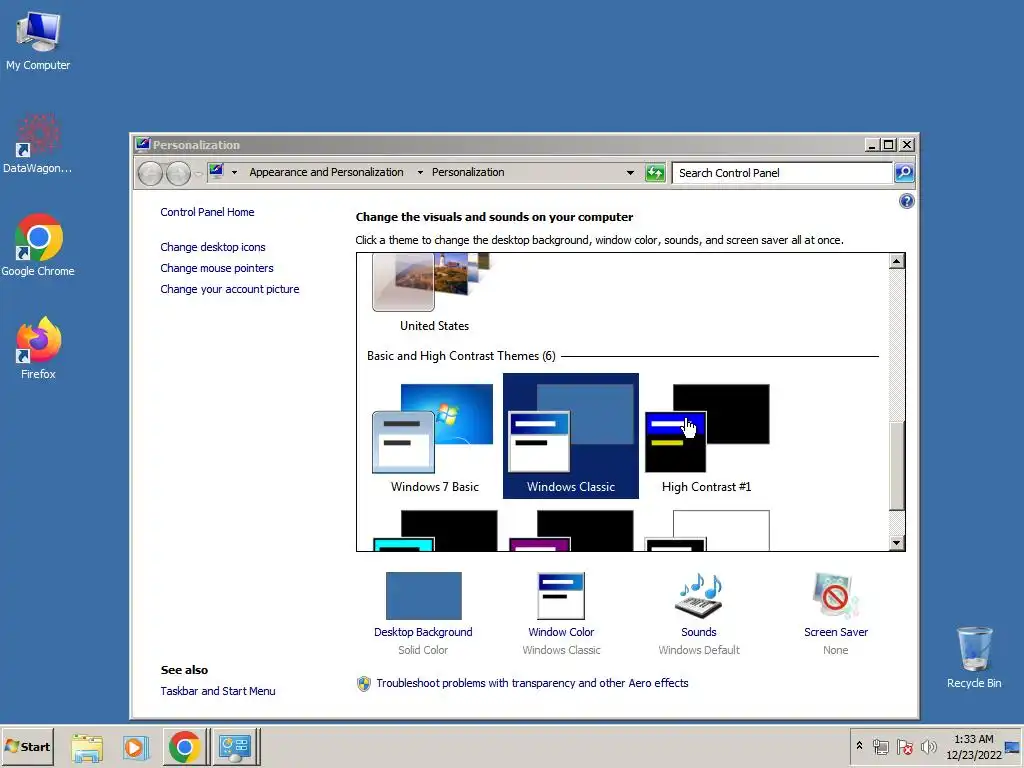Open the Window Color icon
The width and height of the screenshot is (1024, 768).
click(x=561, y=596)
